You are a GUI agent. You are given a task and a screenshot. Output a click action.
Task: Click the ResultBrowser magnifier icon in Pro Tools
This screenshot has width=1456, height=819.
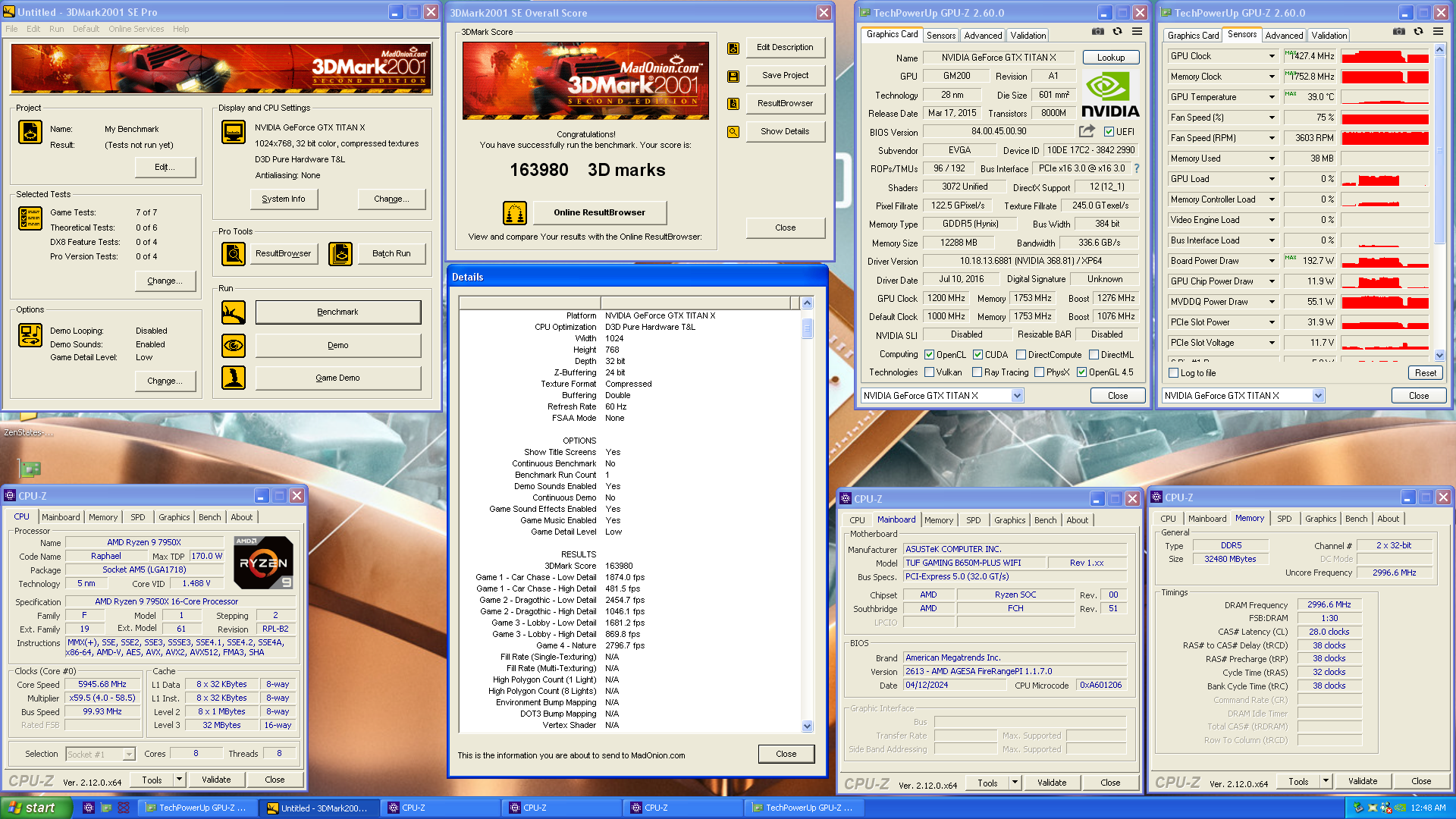[234, 253]
